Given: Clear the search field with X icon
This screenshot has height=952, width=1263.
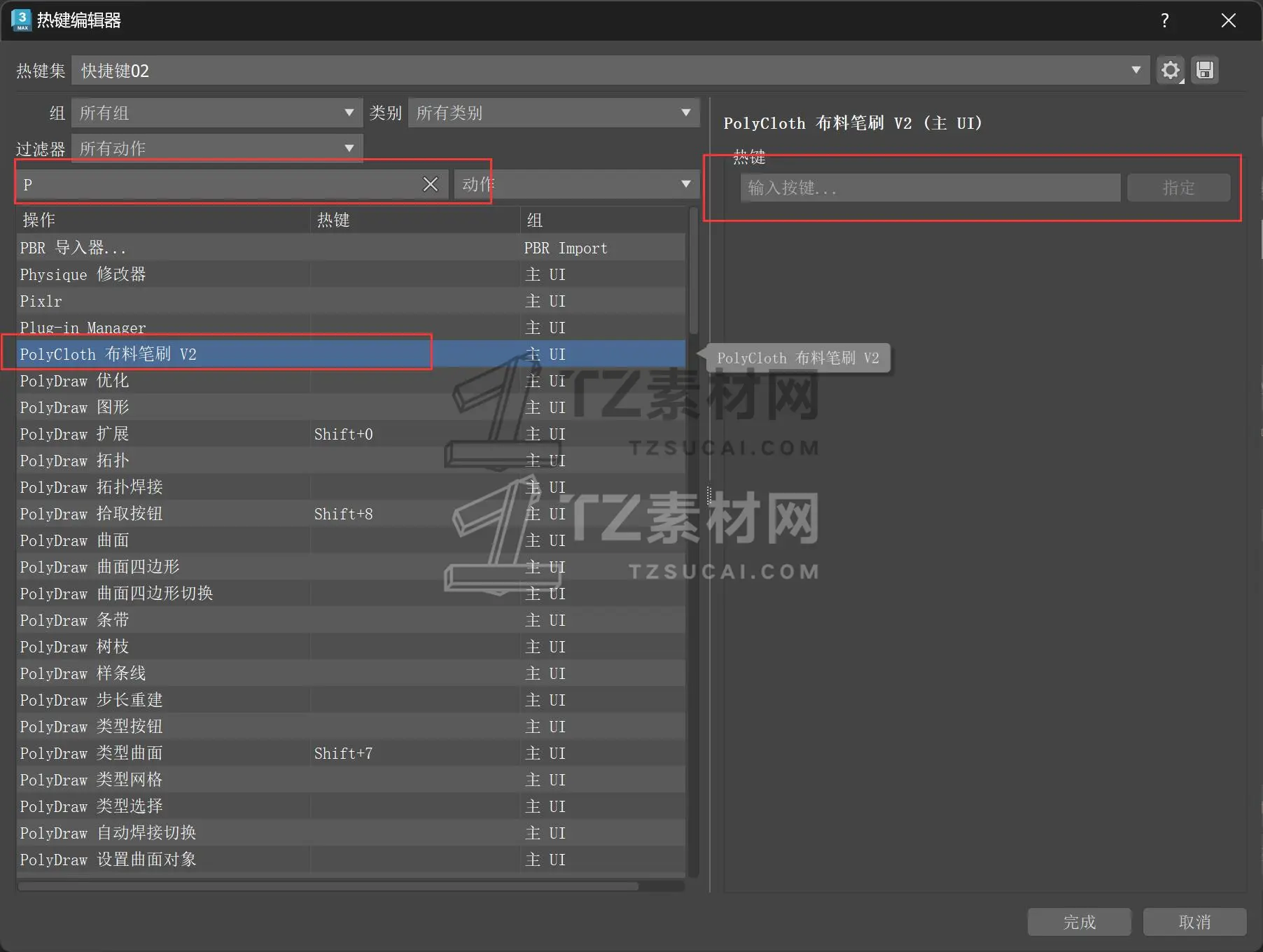Looking at the screenshot, I should coord(431,184).
